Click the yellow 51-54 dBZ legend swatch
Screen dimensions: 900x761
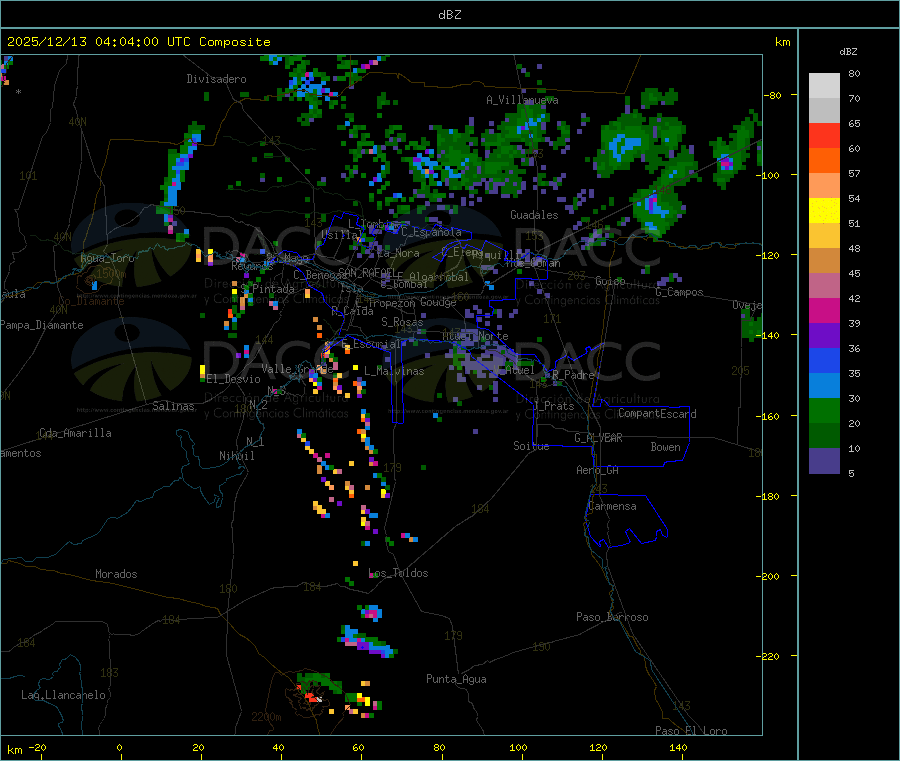824,211
